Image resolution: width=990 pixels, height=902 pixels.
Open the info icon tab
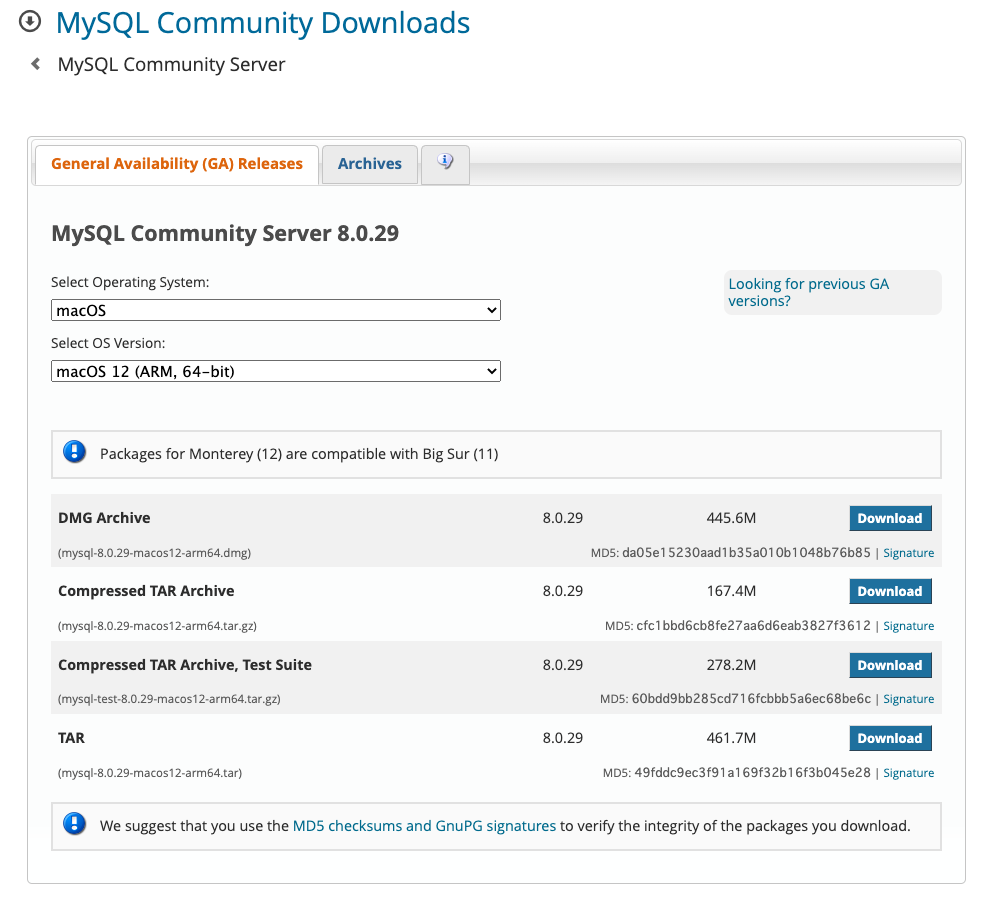[445, 163]
